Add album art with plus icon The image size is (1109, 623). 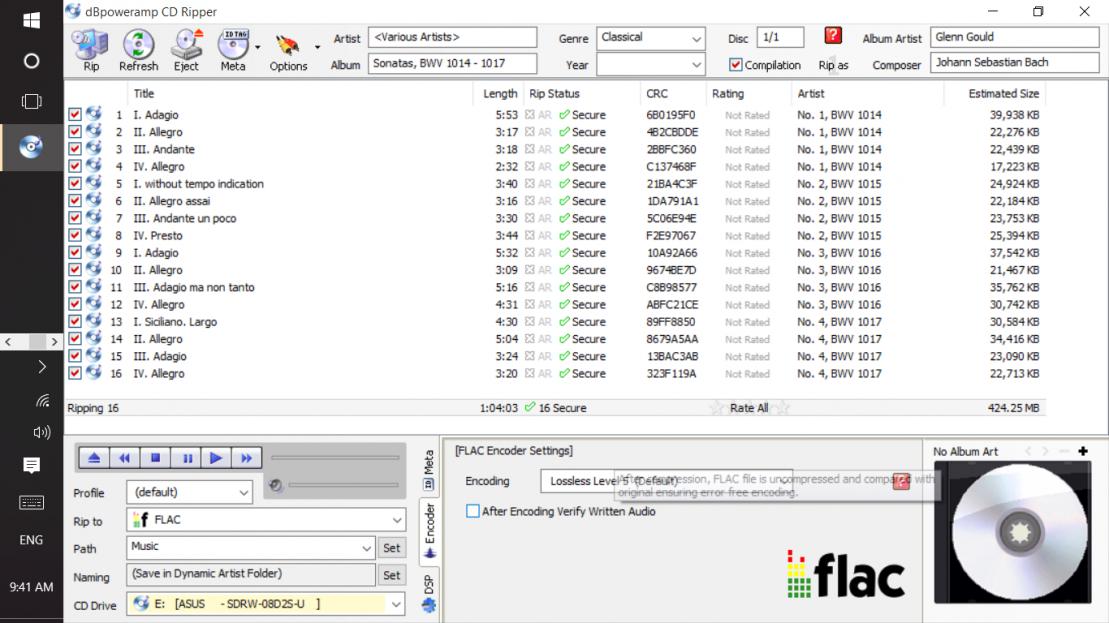pos(1083,452)
